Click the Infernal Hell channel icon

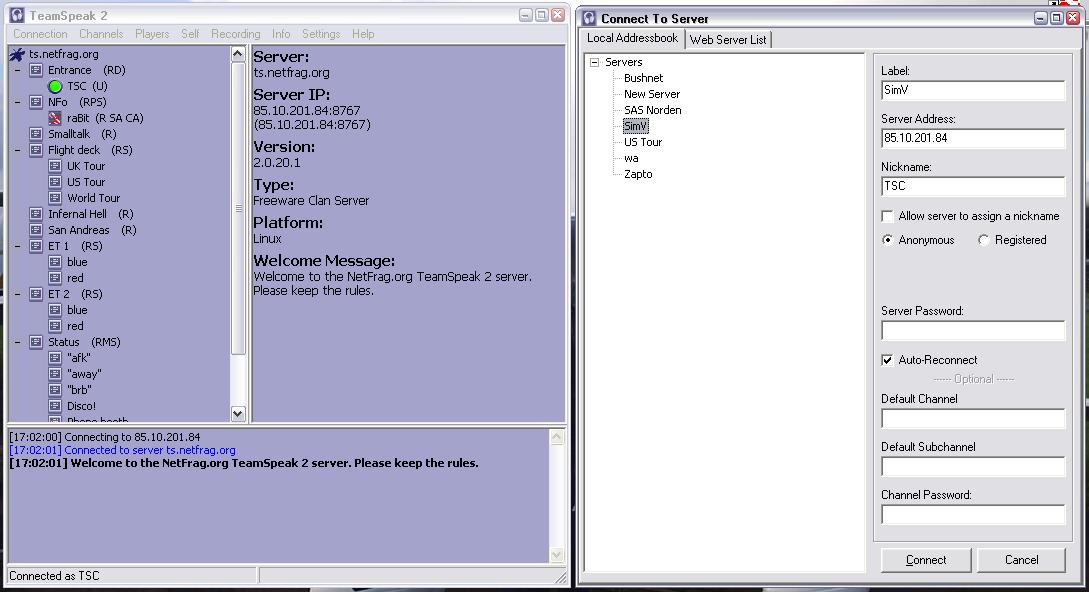tap(36, 214)
